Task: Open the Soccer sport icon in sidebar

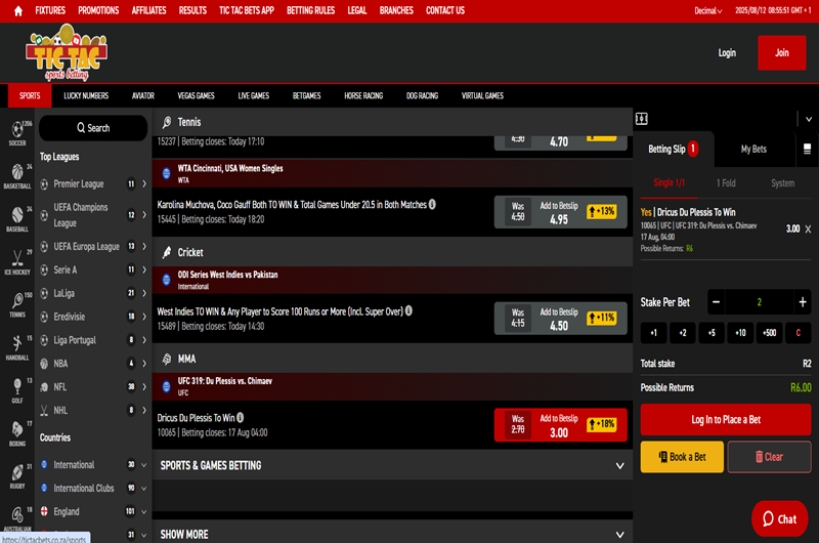Action: point(17,133)
